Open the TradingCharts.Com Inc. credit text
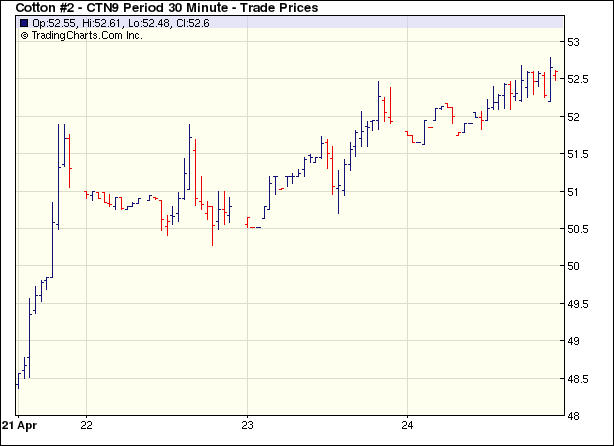The width and height of the screenshot is (614, 446). pyautogui.click(x=87, y=35)
